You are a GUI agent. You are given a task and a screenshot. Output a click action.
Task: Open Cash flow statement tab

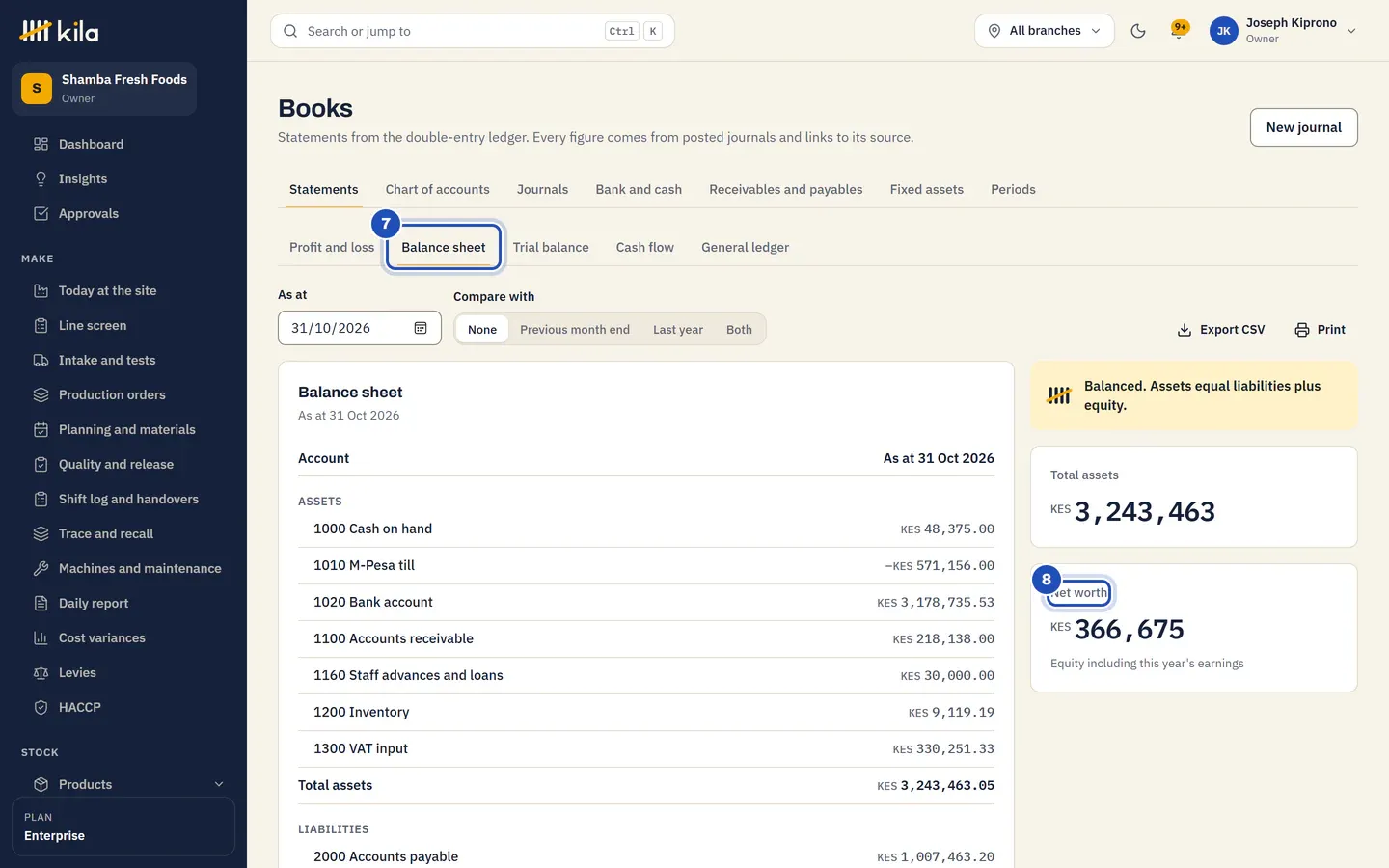(645, 248)
